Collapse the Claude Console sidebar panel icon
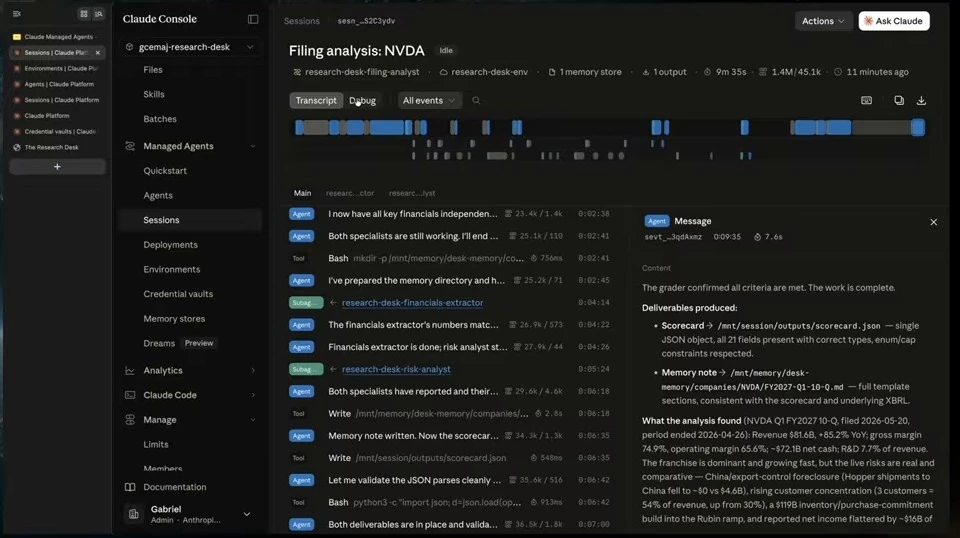 [253, 19]
